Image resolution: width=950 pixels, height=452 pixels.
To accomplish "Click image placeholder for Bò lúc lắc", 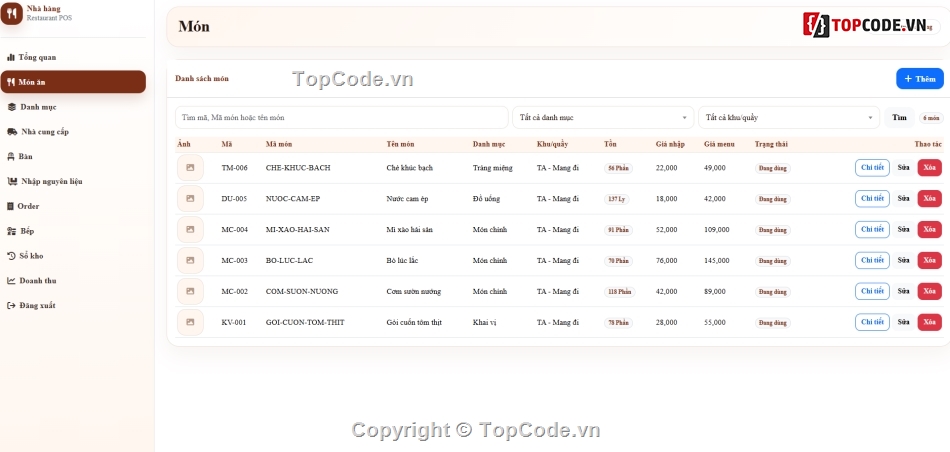I will tap(190, 261).
